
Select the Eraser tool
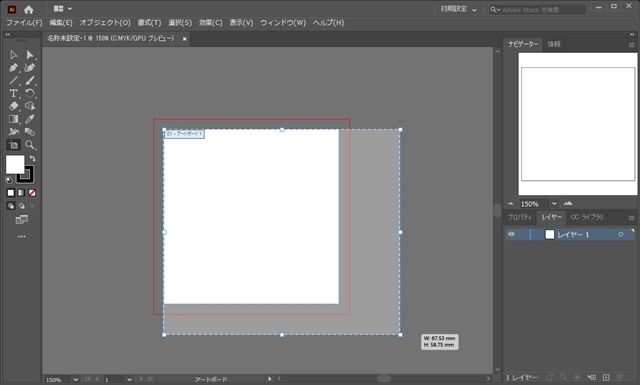click(x=13, y=106)
